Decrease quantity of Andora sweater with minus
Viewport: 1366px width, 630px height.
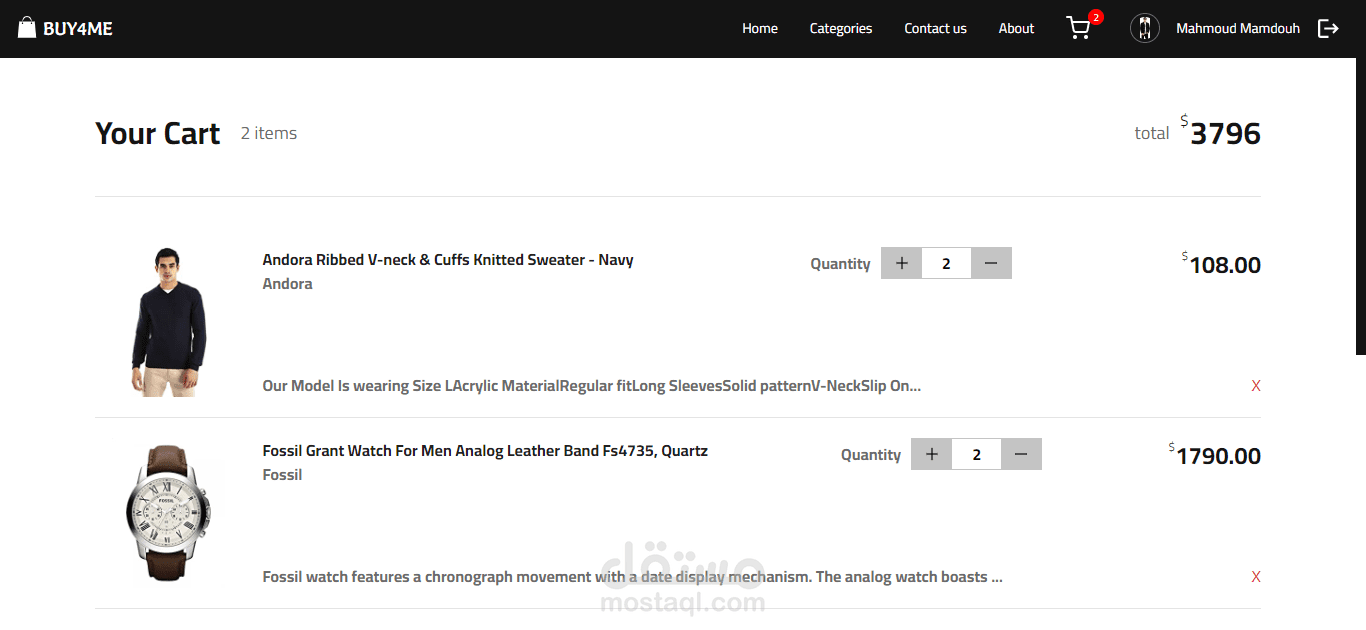(x=991, y=263)
